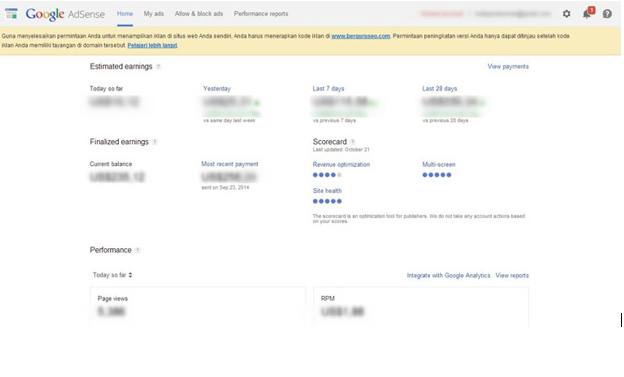Click 'vs previous 7 days' text
The width and height of the screenshot is (624, 377).
click(334, 120)
